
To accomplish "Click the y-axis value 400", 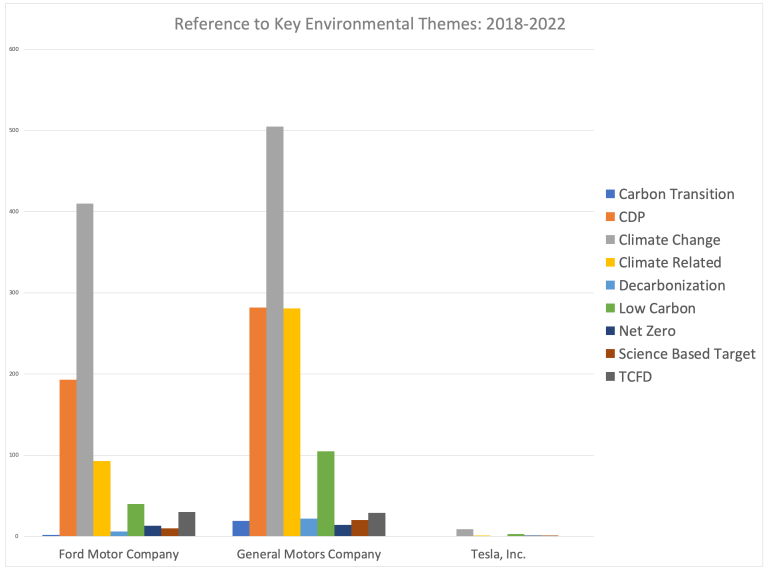I will click(14, 212).
